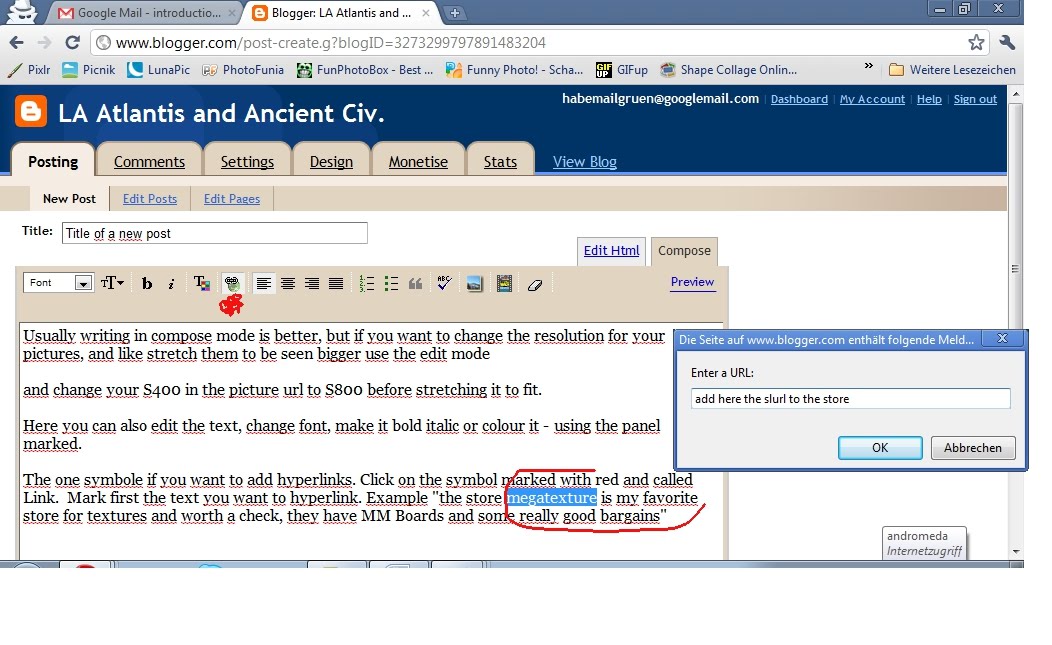Image resolution: width=1052 pixels, height=645 pixels.
Task: Remove formatting with the eraser icon
Action: [x=535, y=285]
